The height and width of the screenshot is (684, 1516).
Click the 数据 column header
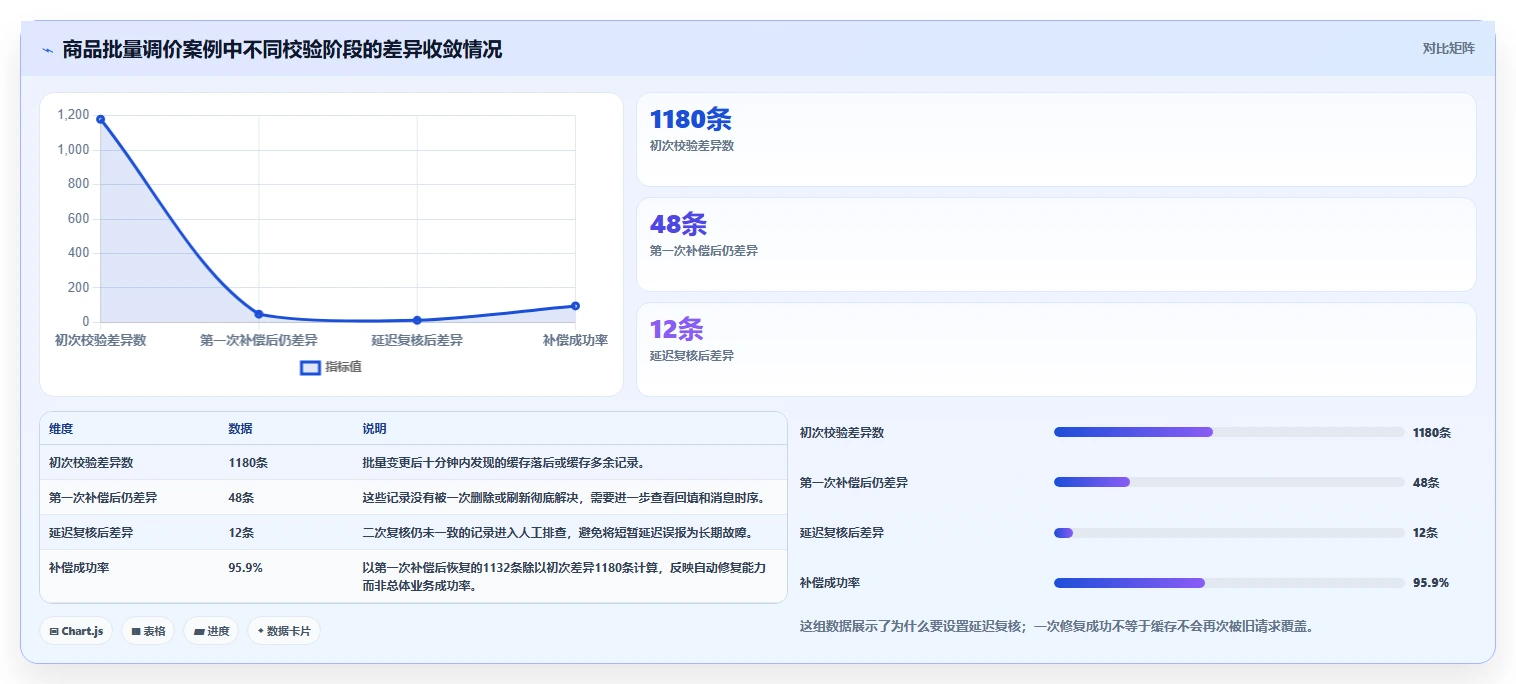click(240, 428)
